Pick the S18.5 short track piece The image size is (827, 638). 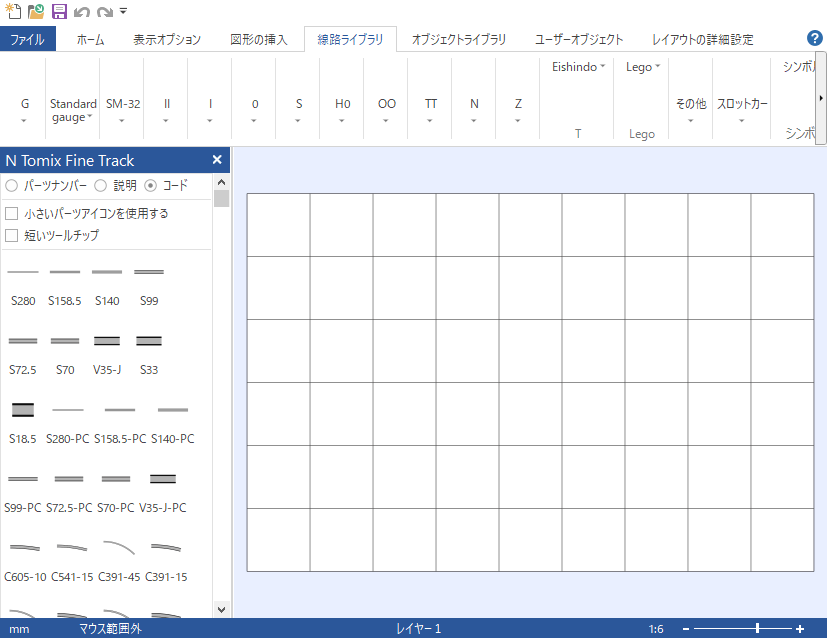[23, 423]
